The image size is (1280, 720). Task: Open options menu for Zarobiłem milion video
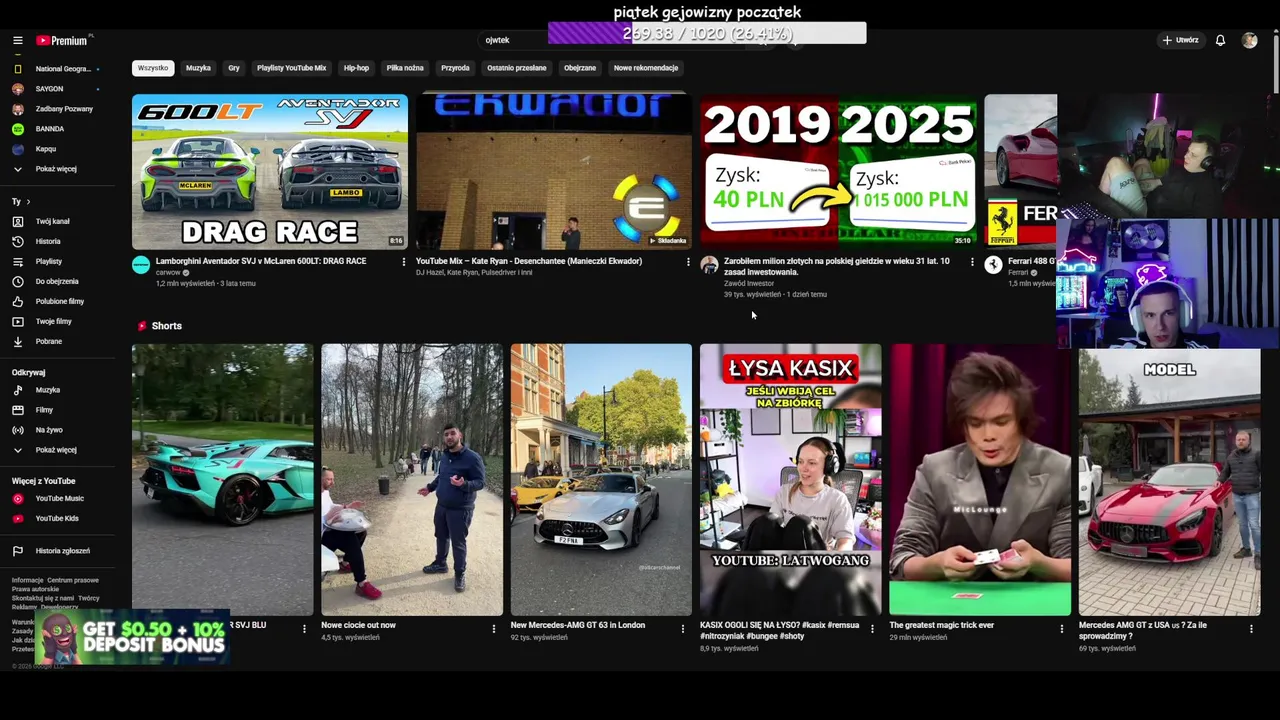[972, 262]
